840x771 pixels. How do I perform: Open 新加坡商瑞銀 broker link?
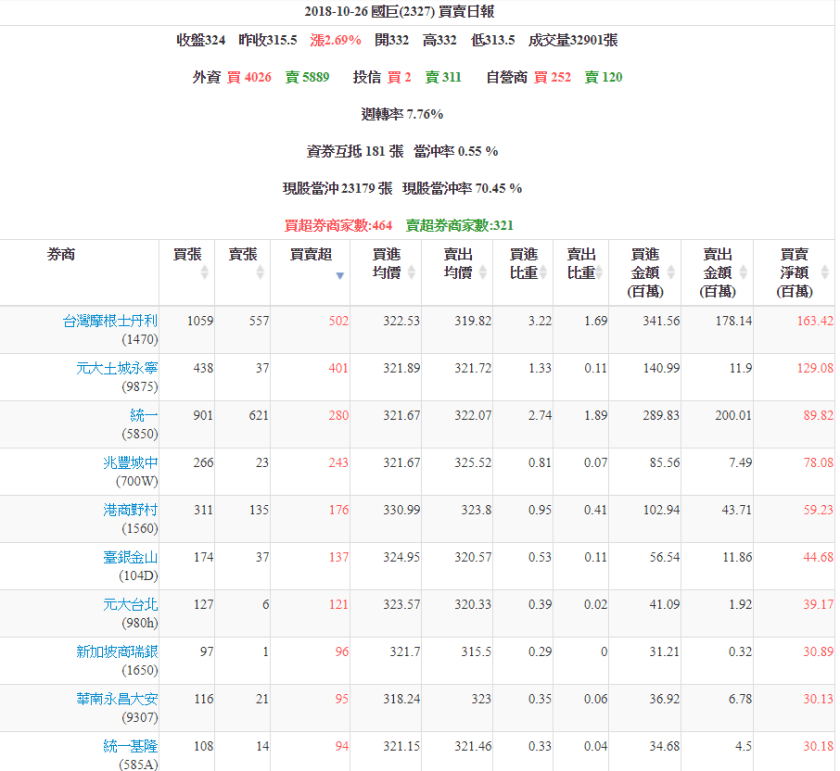[x=116, y=652]
